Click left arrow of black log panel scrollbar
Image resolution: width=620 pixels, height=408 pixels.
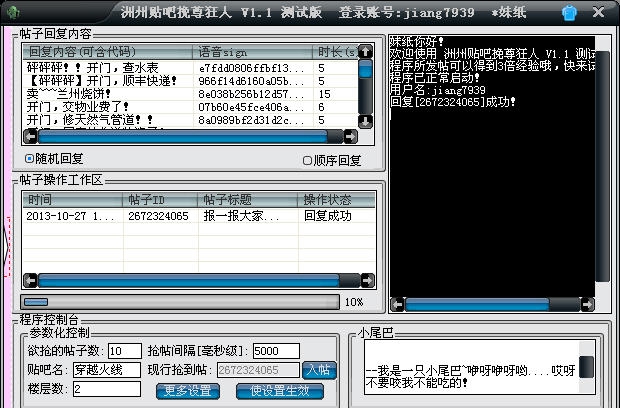[398, 304]
